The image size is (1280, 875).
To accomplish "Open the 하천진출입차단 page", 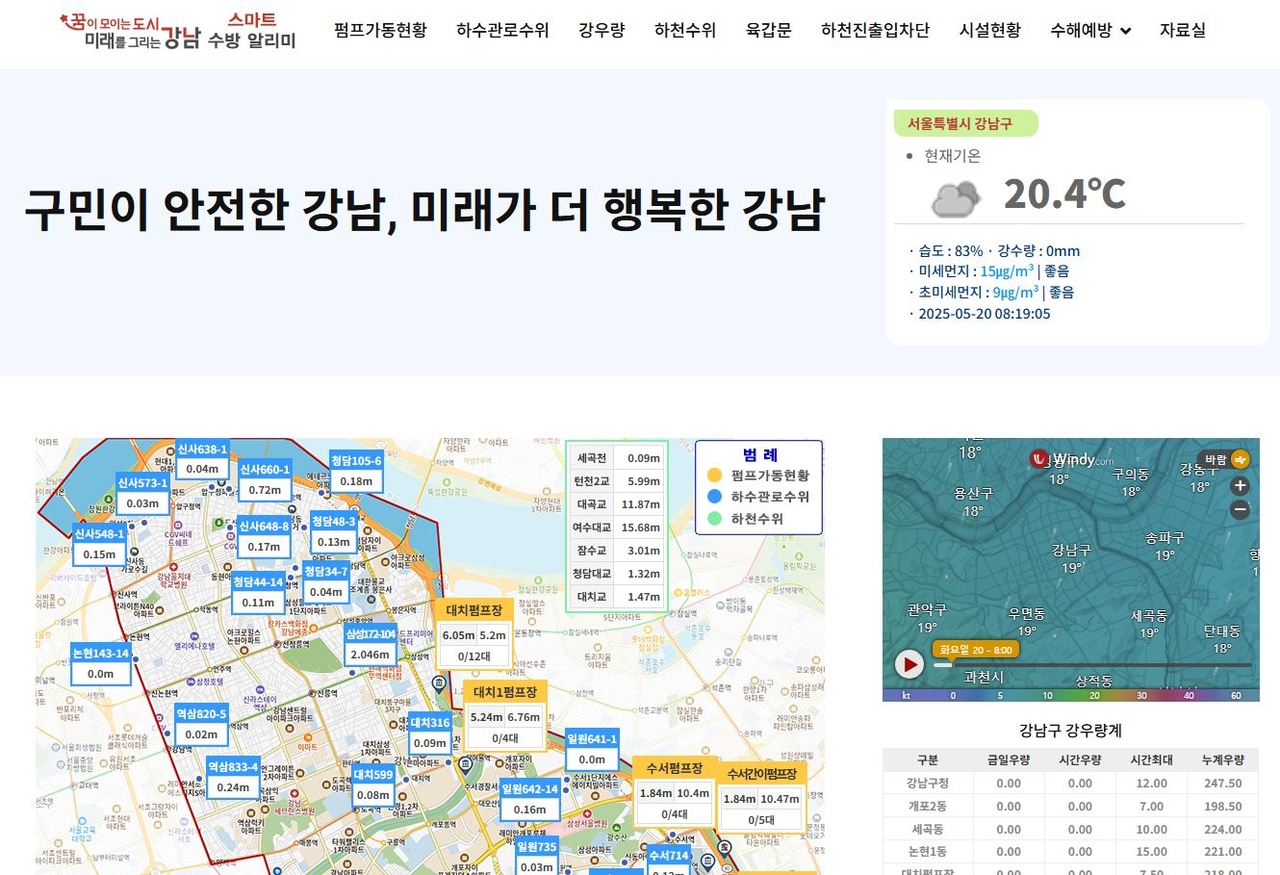I will click(x=875, y=30).
